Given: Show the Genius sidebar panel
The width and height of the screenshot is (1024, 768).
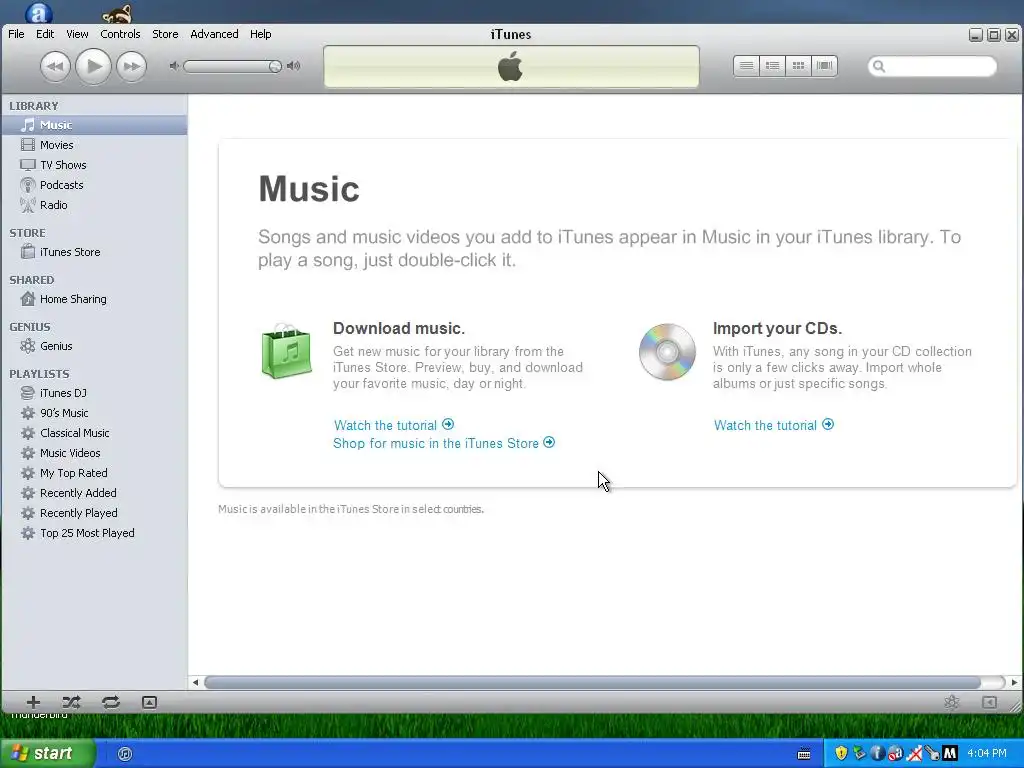Looking at the screenshot, I should tap(989, 702).
